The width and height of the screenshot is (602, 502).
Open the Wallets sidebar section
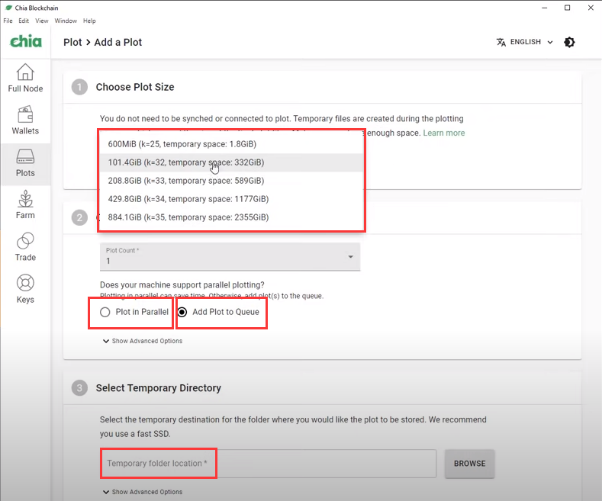[x=25, y=120]
